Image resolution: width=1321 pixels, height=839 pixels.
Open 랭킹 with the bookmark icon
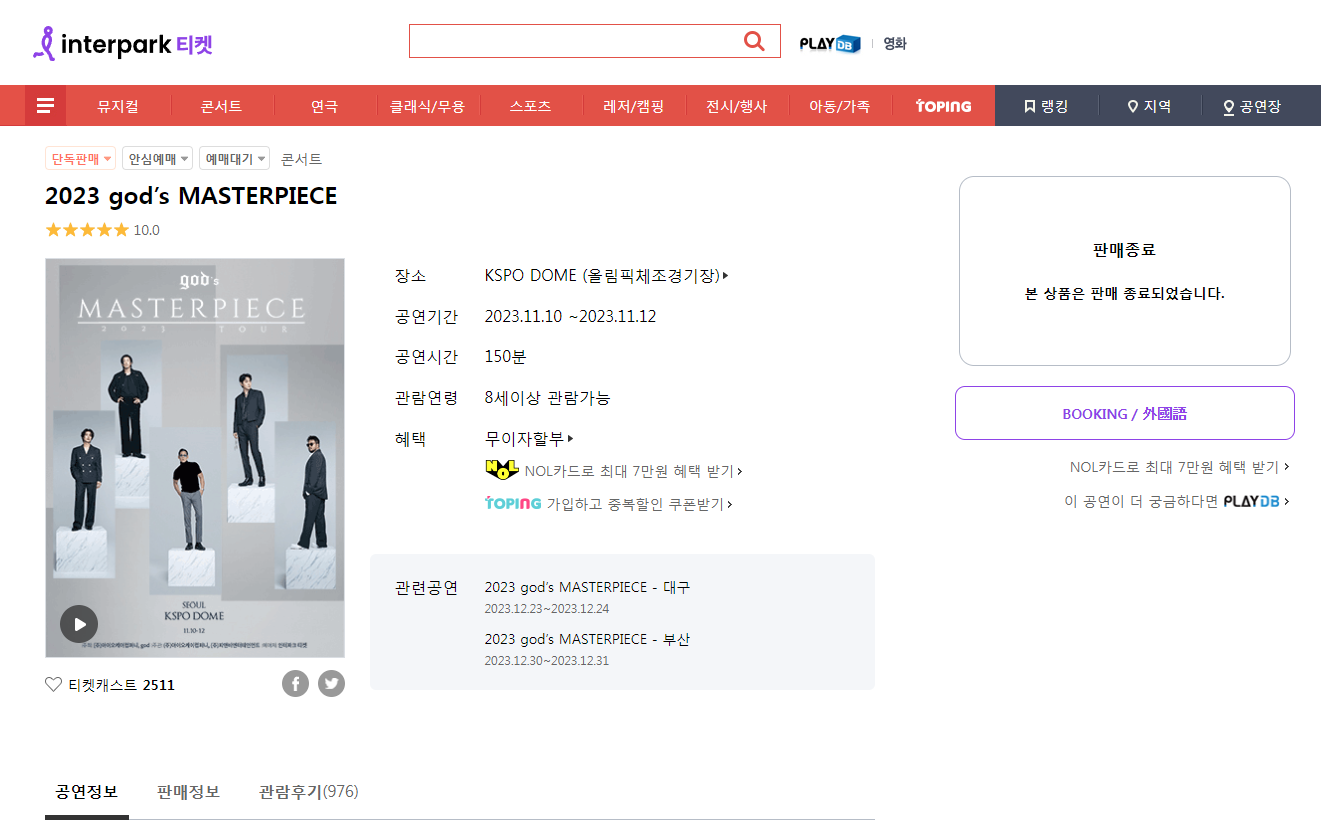click(1046, 106)
